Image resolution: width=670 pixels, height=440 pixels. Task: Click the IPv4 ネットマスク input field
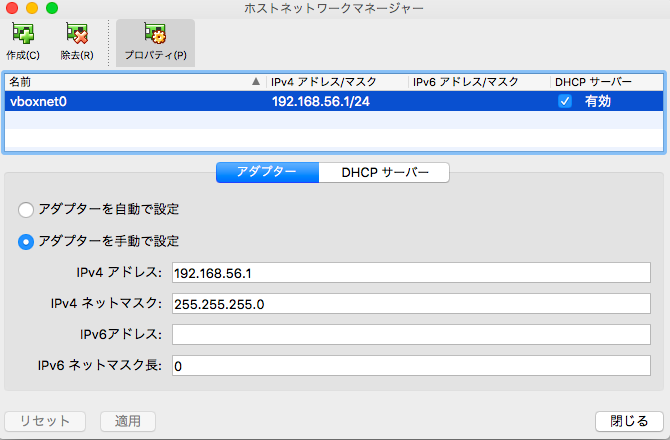coord(411,304)
